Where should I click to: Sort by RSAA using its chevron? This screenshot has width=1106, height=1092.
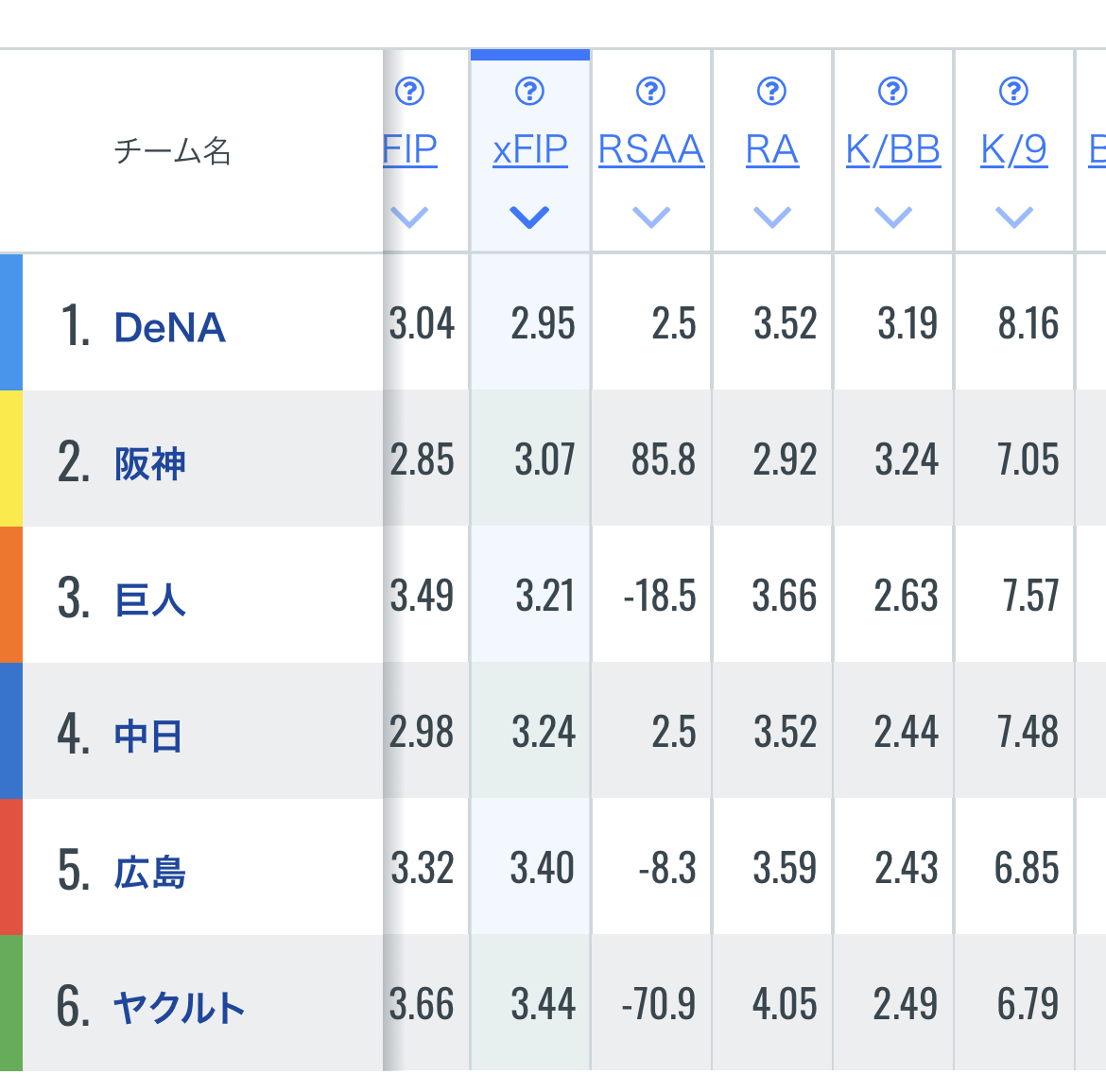pos(650,217)
